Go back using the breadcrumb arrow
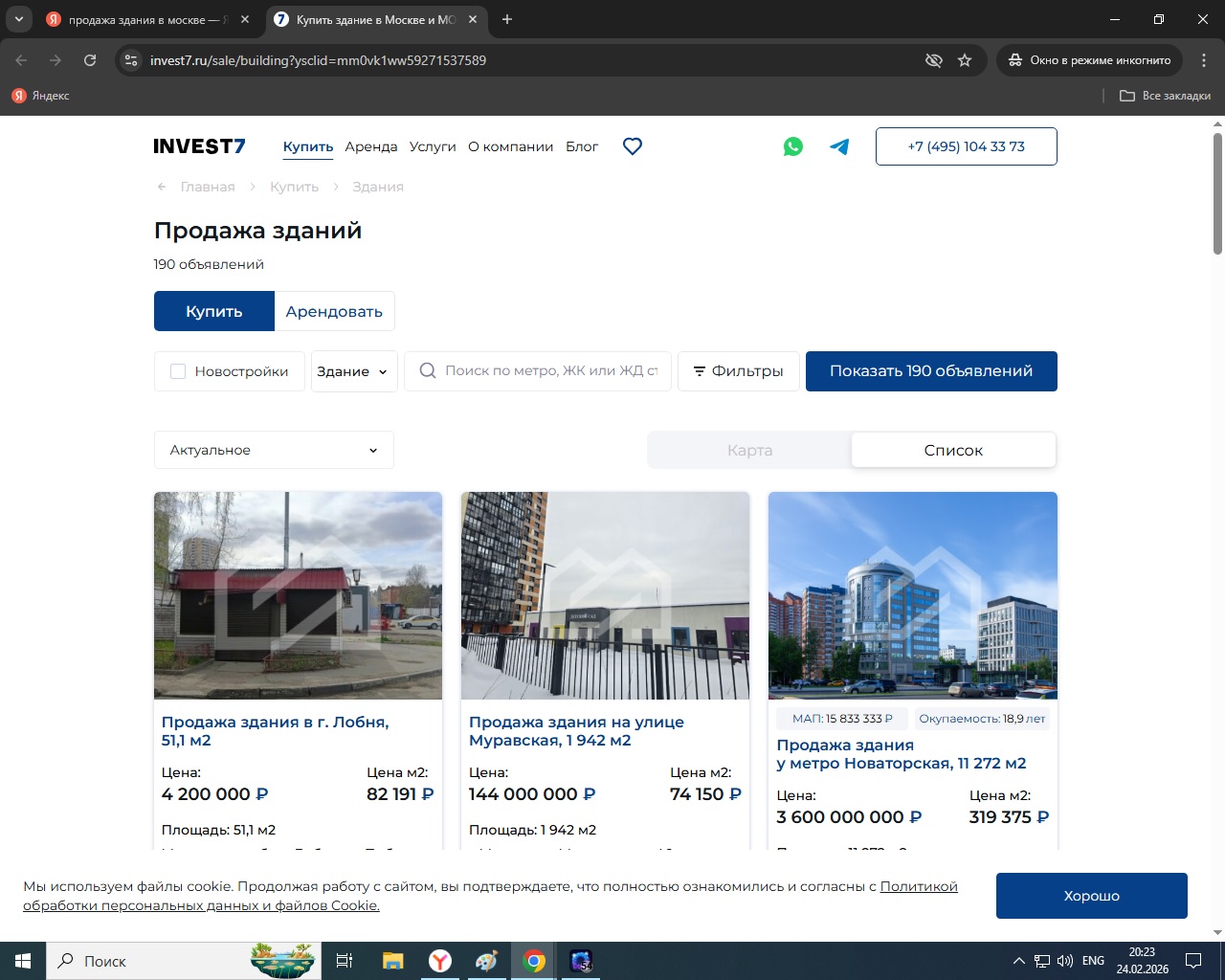 point(162,187)
